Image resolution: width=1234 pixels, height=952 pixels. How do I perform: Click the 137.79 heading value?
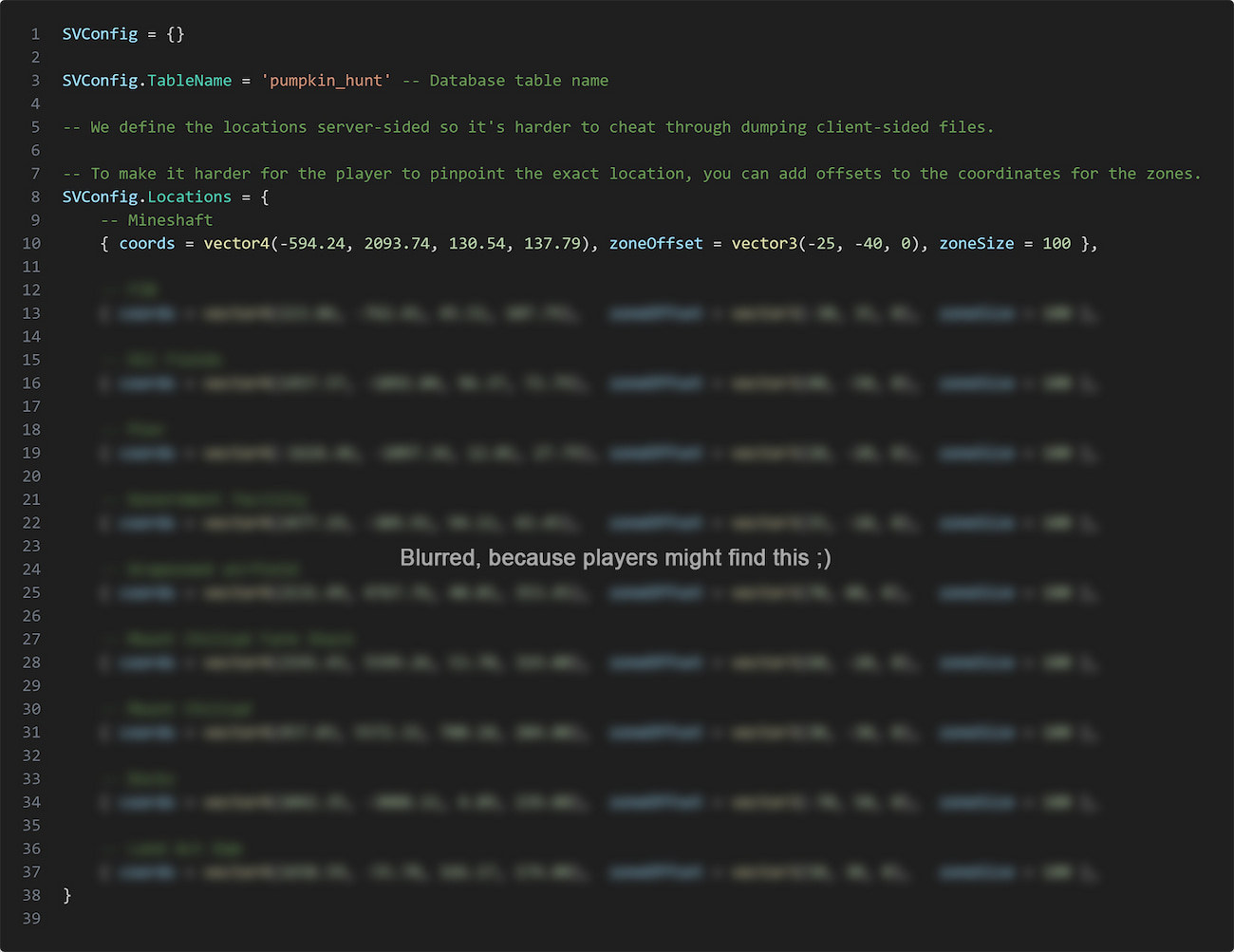552,244
